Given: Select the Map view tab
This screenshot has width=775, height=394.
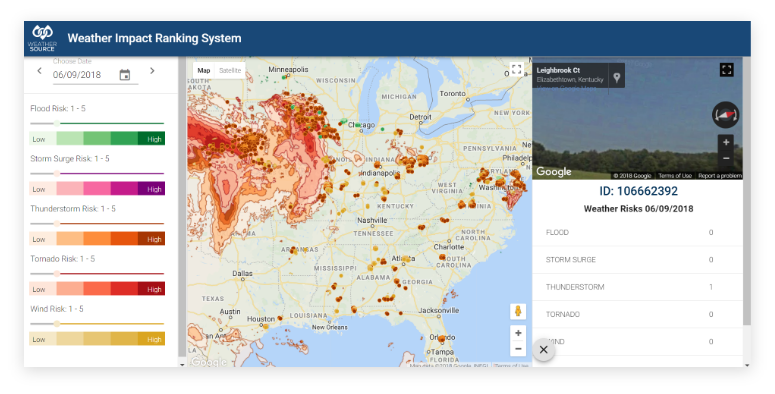Looking at the screenshot, I should pos(204,70).
